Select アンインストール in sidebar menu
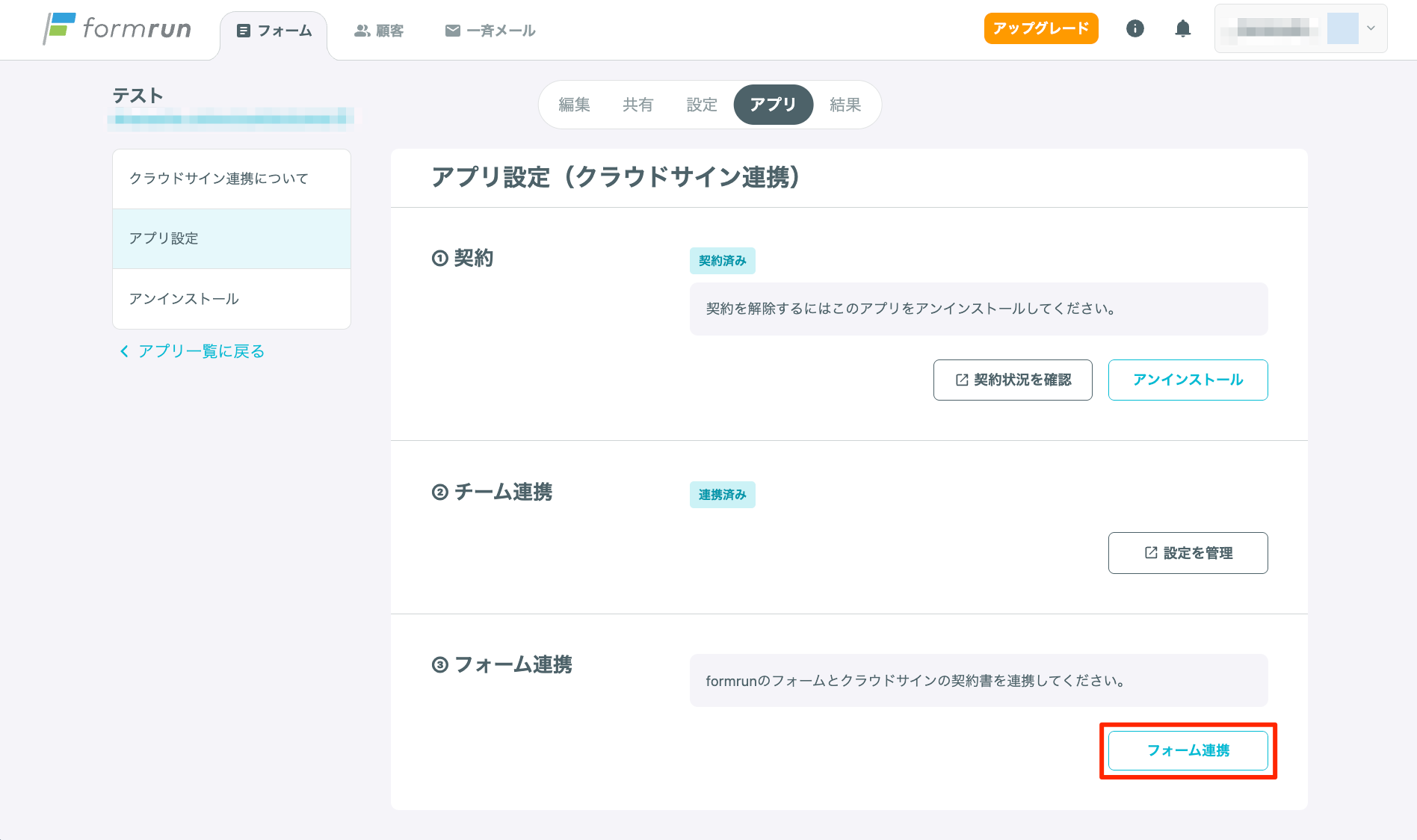 232,299
